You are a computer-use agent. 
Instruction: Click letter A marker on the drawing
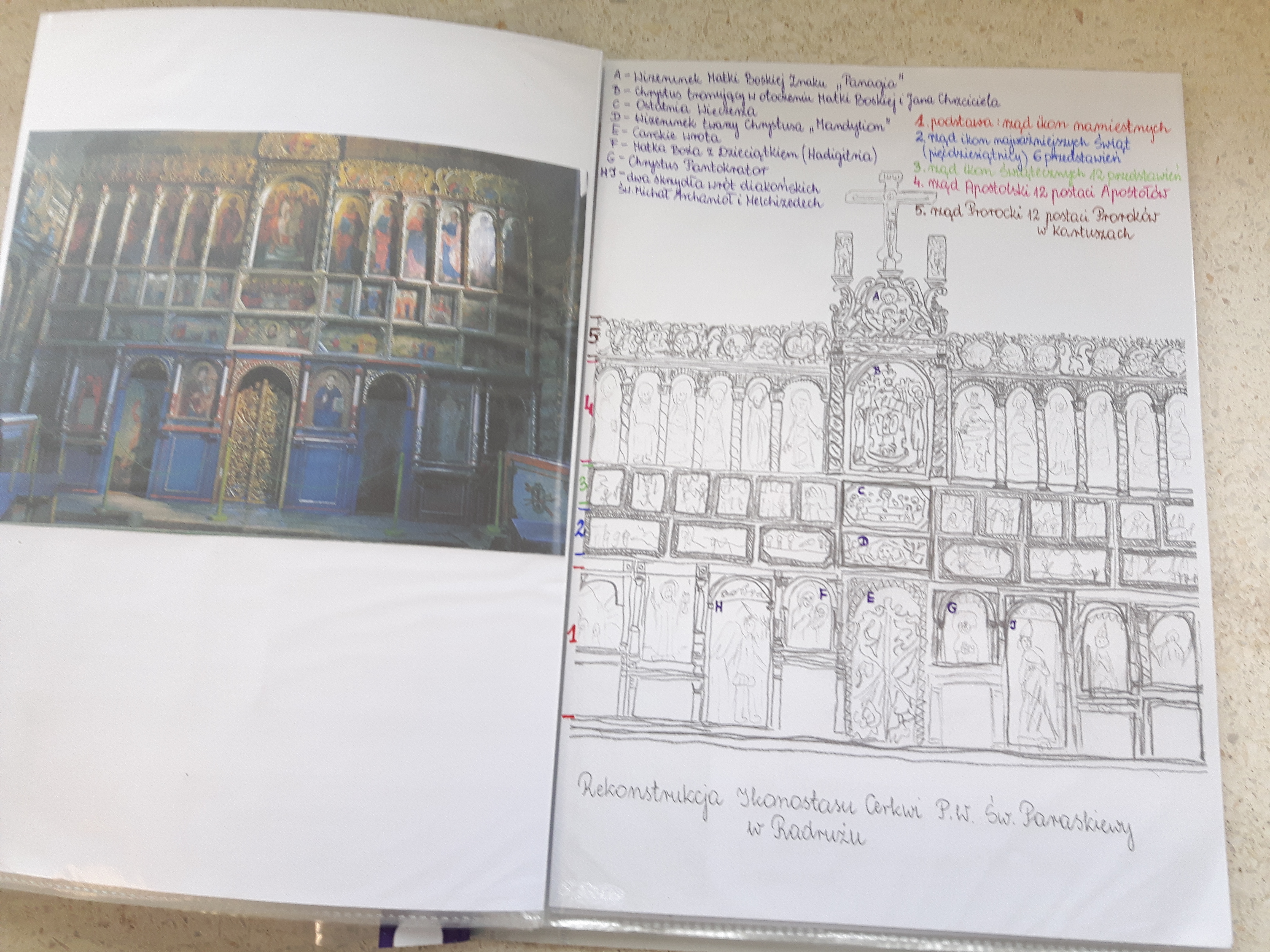[x=876, y=297]
